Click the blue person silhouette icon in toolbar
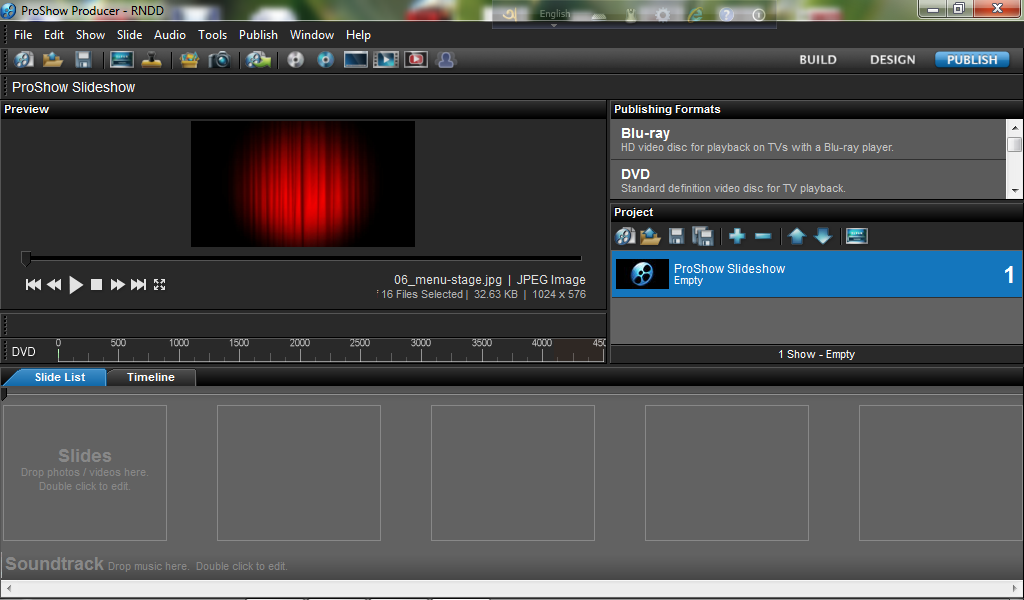This screenshot has width=1024, height=600. [446, 60]
